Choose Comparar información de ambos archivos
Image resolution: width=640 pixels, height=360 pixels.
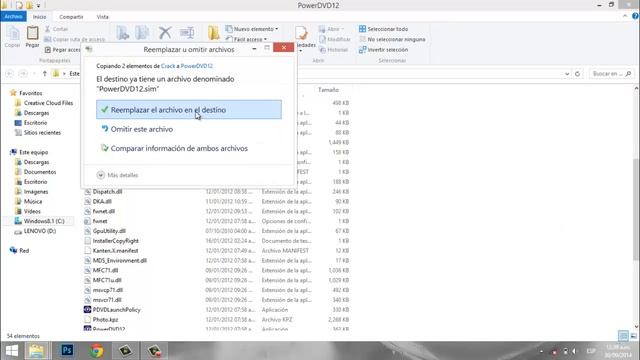click(x=179, y=148)
